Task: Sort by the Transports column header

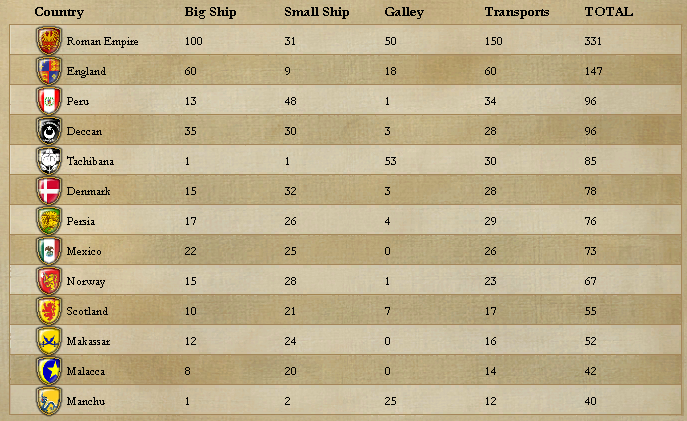Action: tap(517, 12)
